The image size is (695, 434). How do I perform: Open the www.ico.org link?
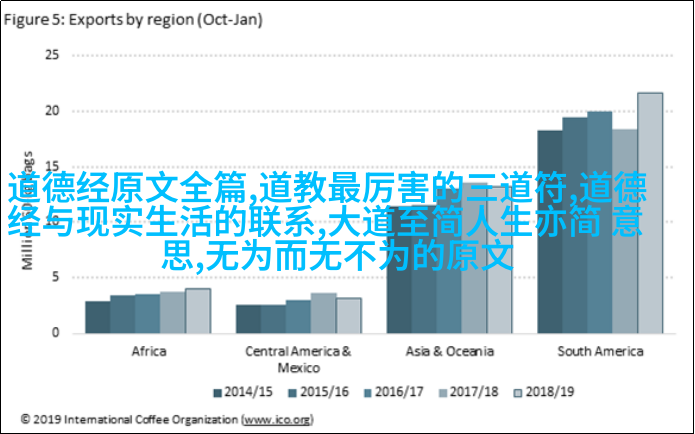click(x=278, y=417)
